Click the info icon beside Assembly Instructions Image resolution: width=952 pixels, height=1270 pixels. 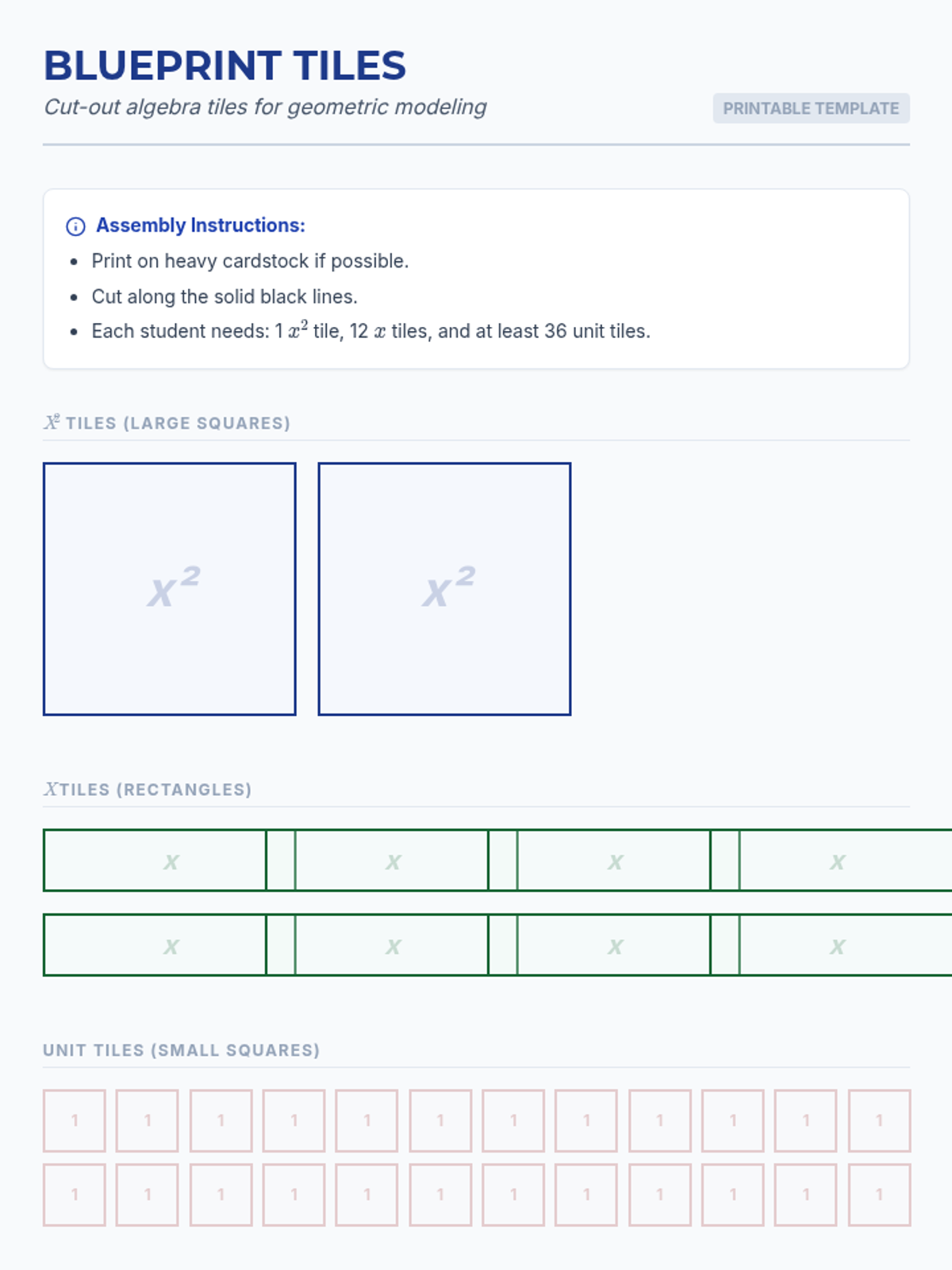click(75, 226)
